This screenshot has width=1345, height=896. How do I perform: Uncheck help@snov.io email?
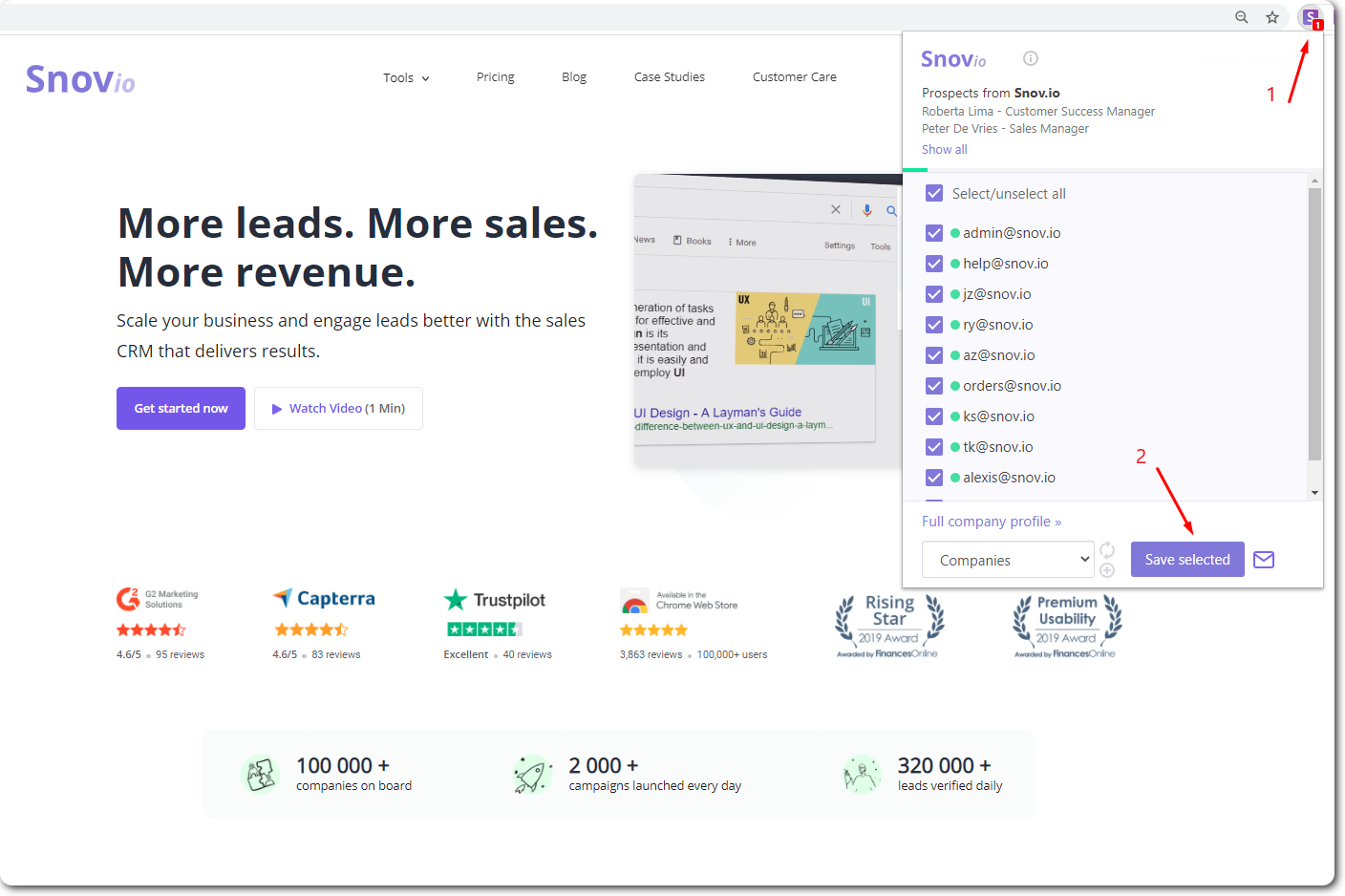tap(934, 264)
